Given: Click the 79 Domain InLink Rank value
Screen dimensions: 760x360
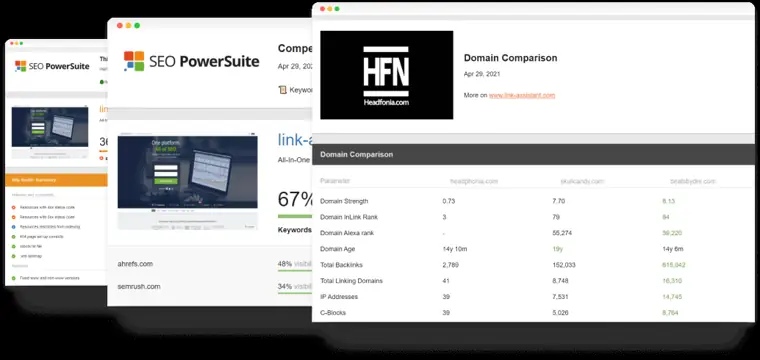Looking at the screenshot, I should (x=555, y=217).
